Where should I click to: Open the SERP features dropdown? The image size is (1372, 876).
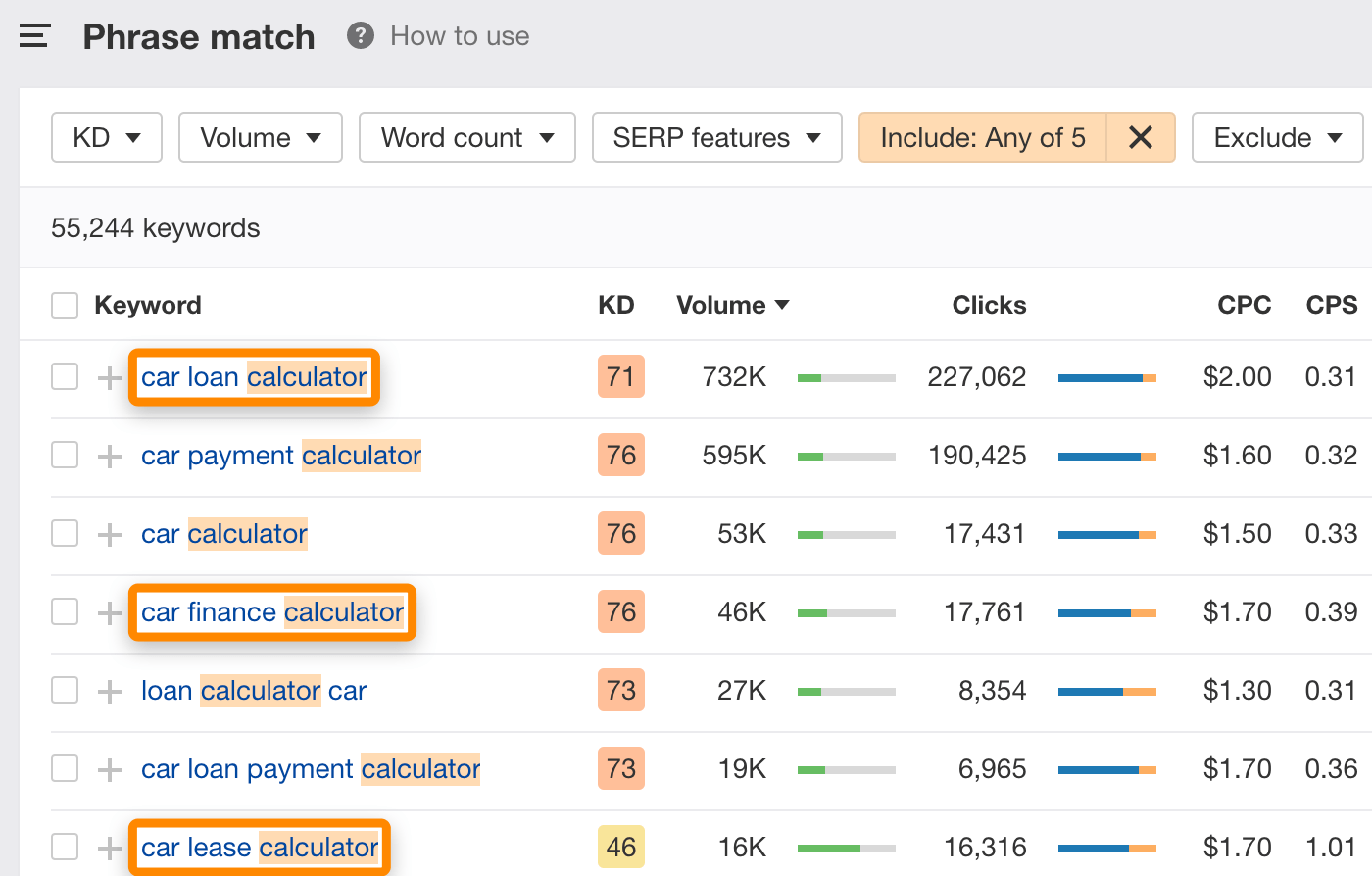[716, 137]
